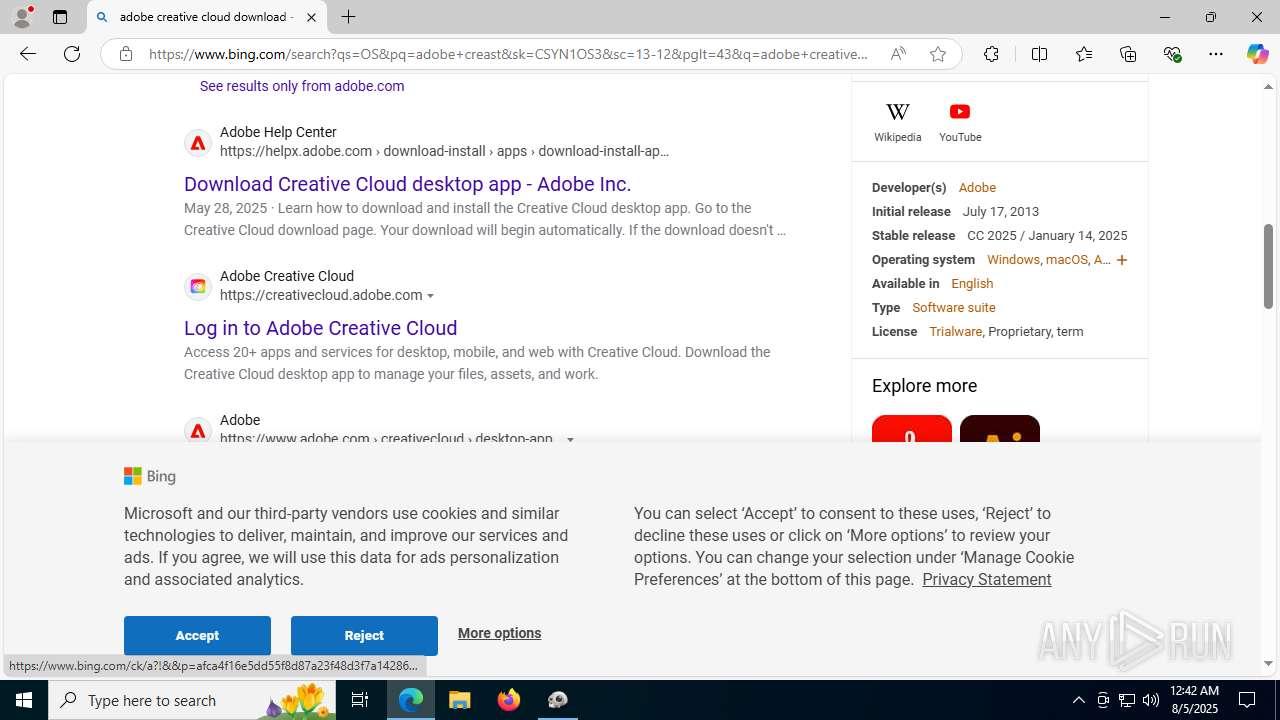
Task: View site information lock icon
Action: [x=126, y=54]
